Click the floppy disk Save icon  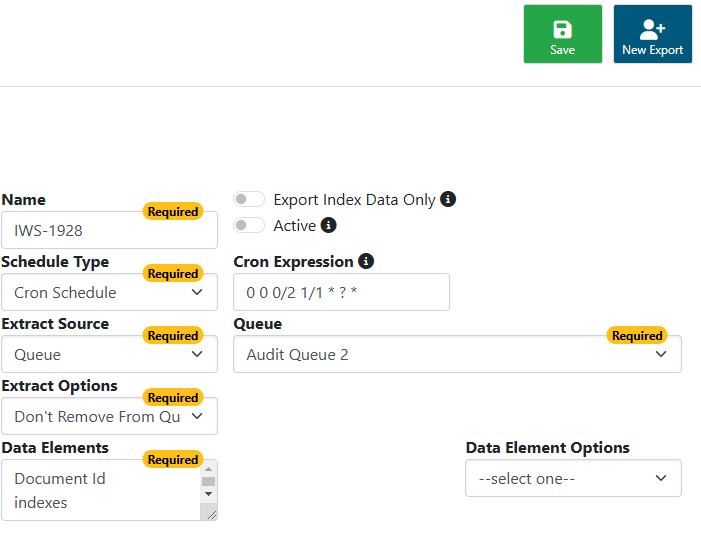[562, 30]
